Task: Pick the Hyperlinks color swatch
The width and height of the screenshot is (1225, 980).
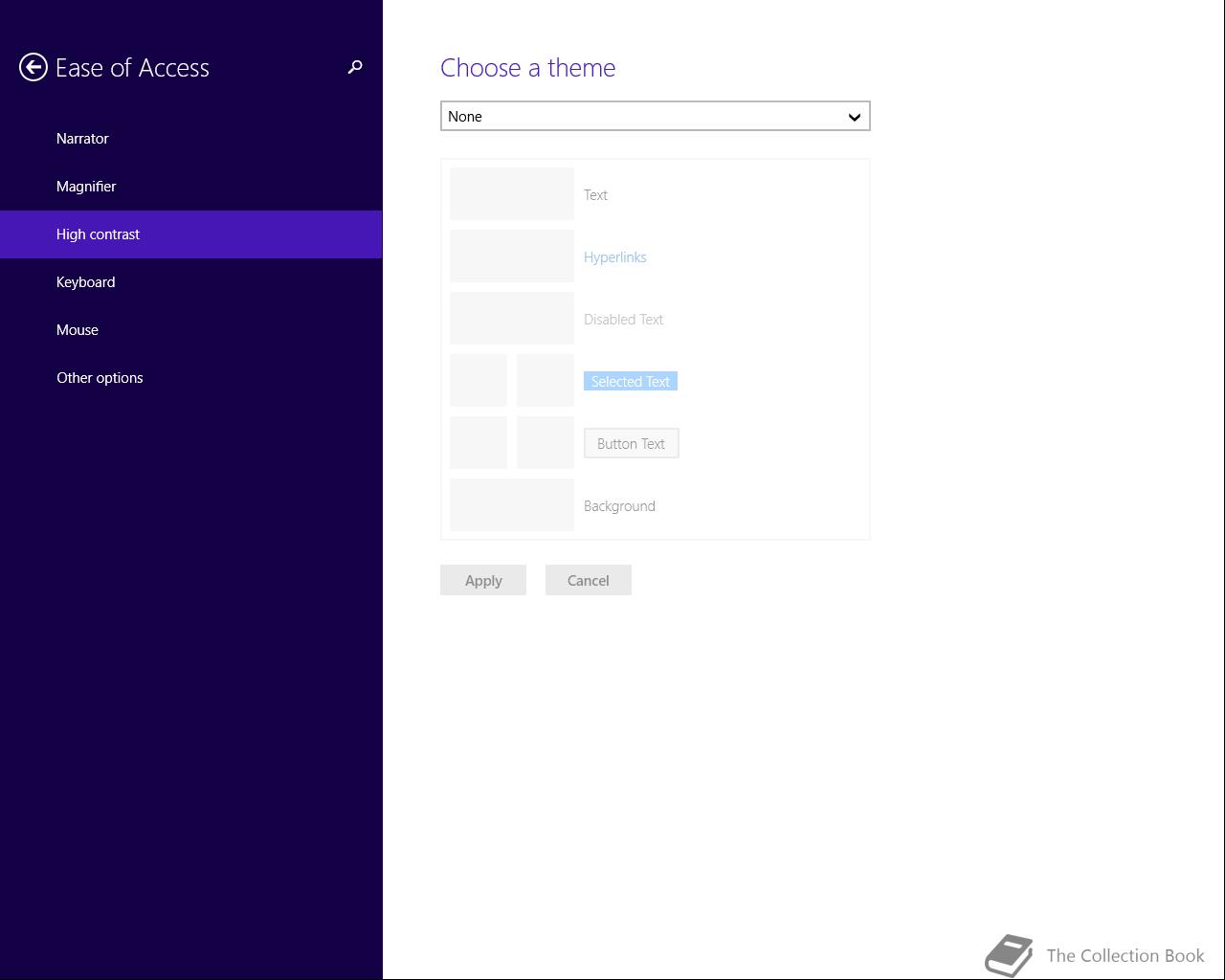Action: tap(512, 256)
